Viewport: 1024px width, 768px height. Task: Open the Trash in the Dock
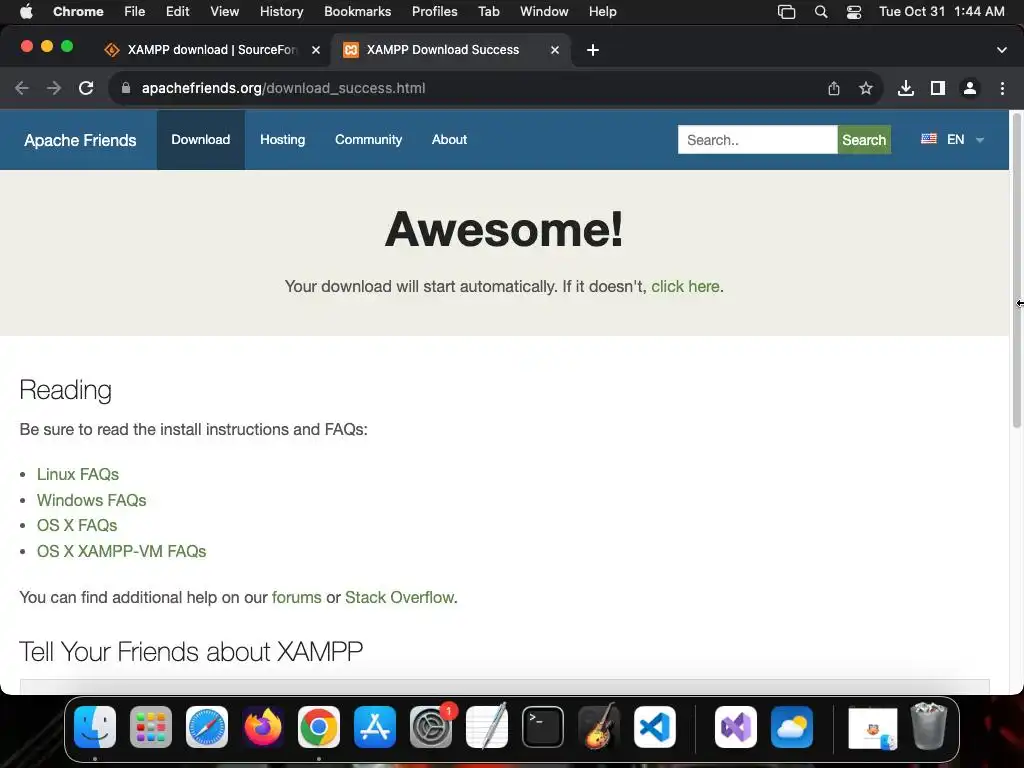click(x=929, y=726)
